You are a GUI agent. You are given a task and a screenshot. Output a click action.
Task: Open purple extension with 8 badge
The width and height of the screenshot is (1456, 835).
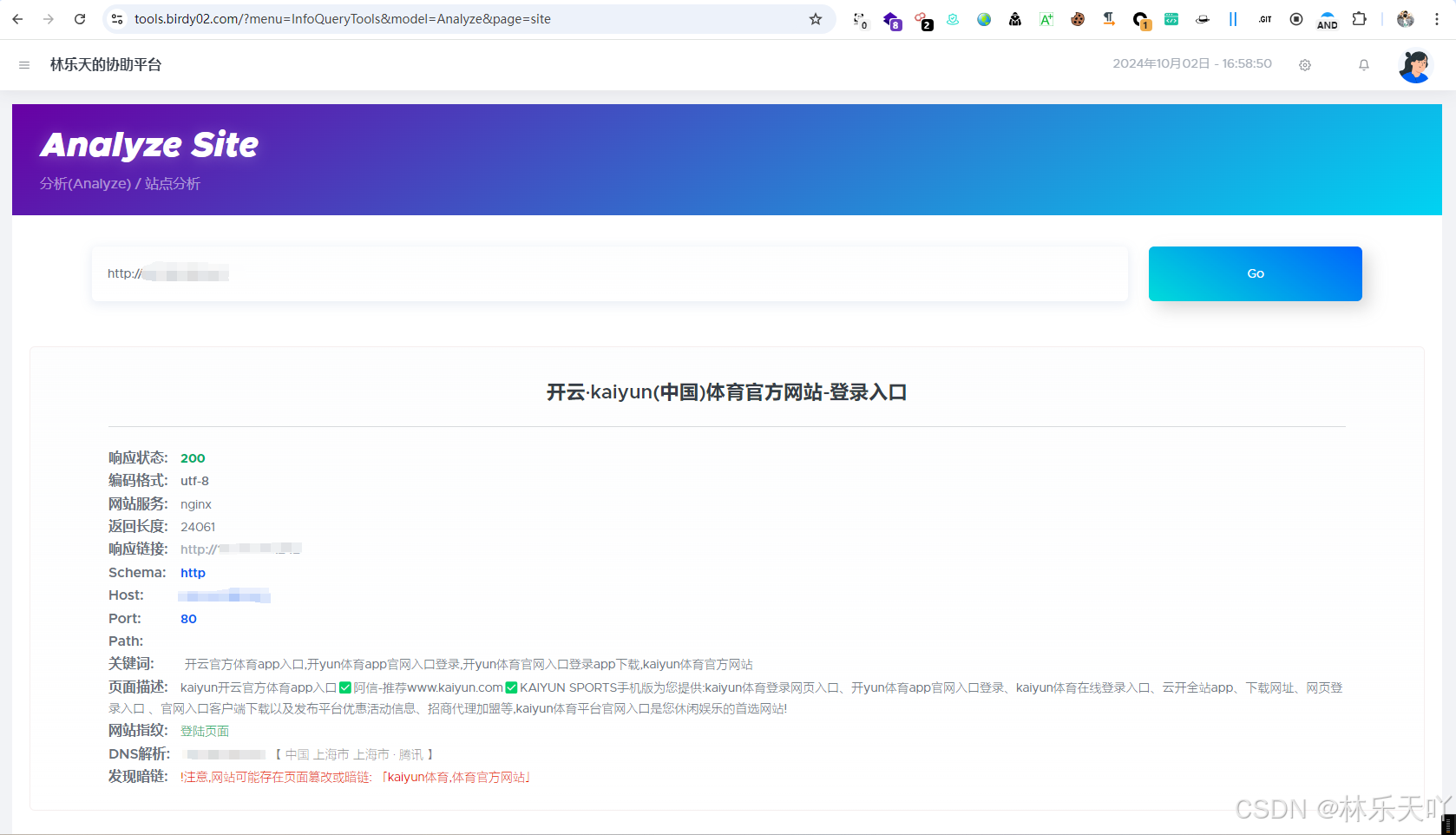[891, 20]
